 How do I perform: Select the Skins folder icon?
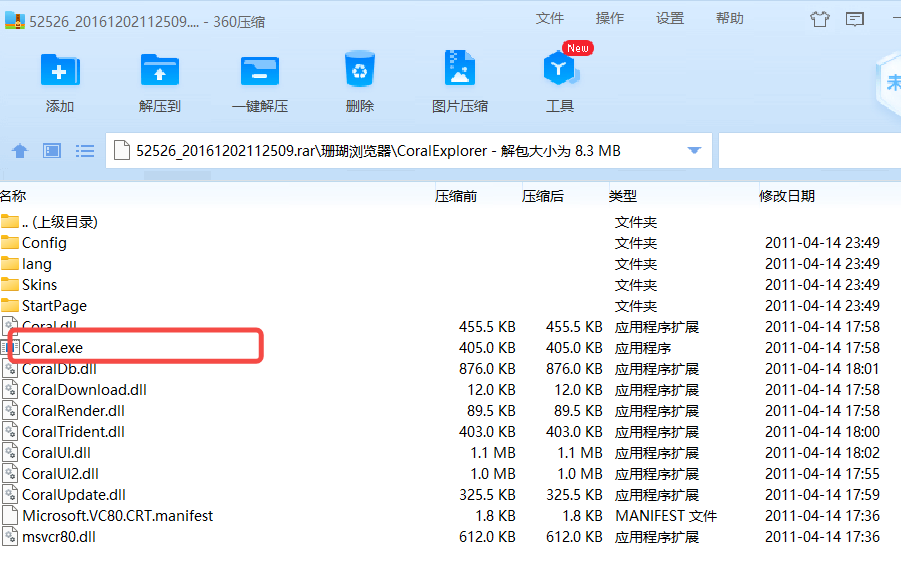pyautogui.click(x=10, y=284)
